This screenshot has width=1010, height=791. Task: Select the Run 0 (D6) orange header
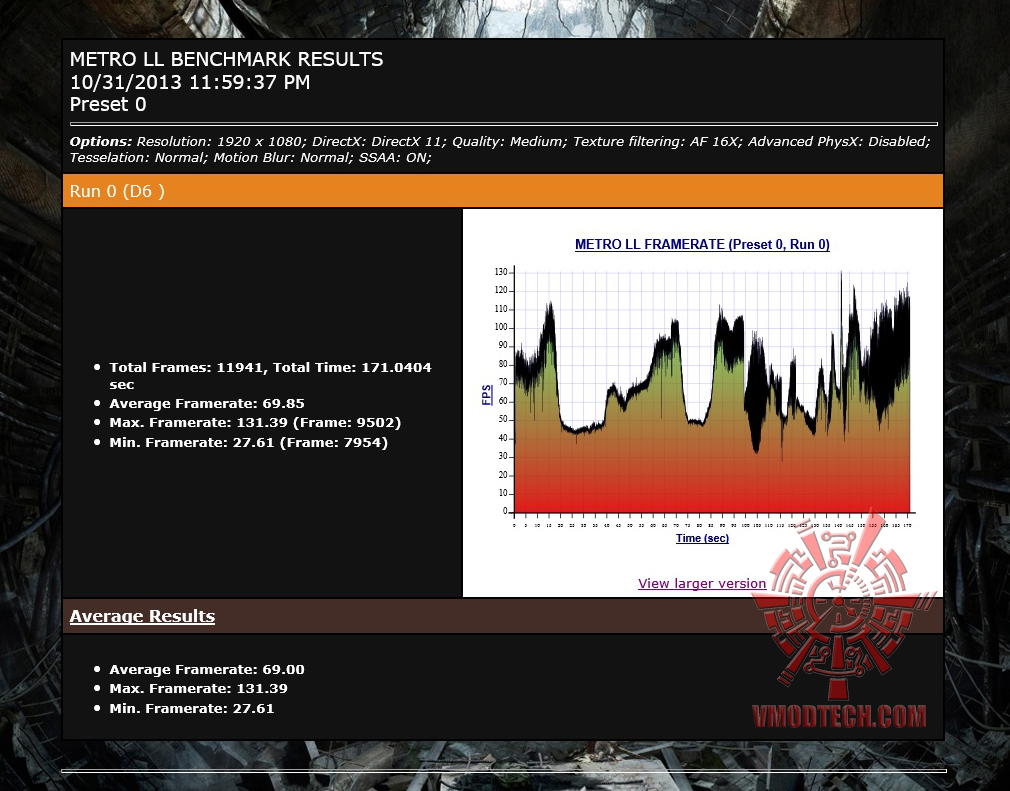click(x=503, y=191)
